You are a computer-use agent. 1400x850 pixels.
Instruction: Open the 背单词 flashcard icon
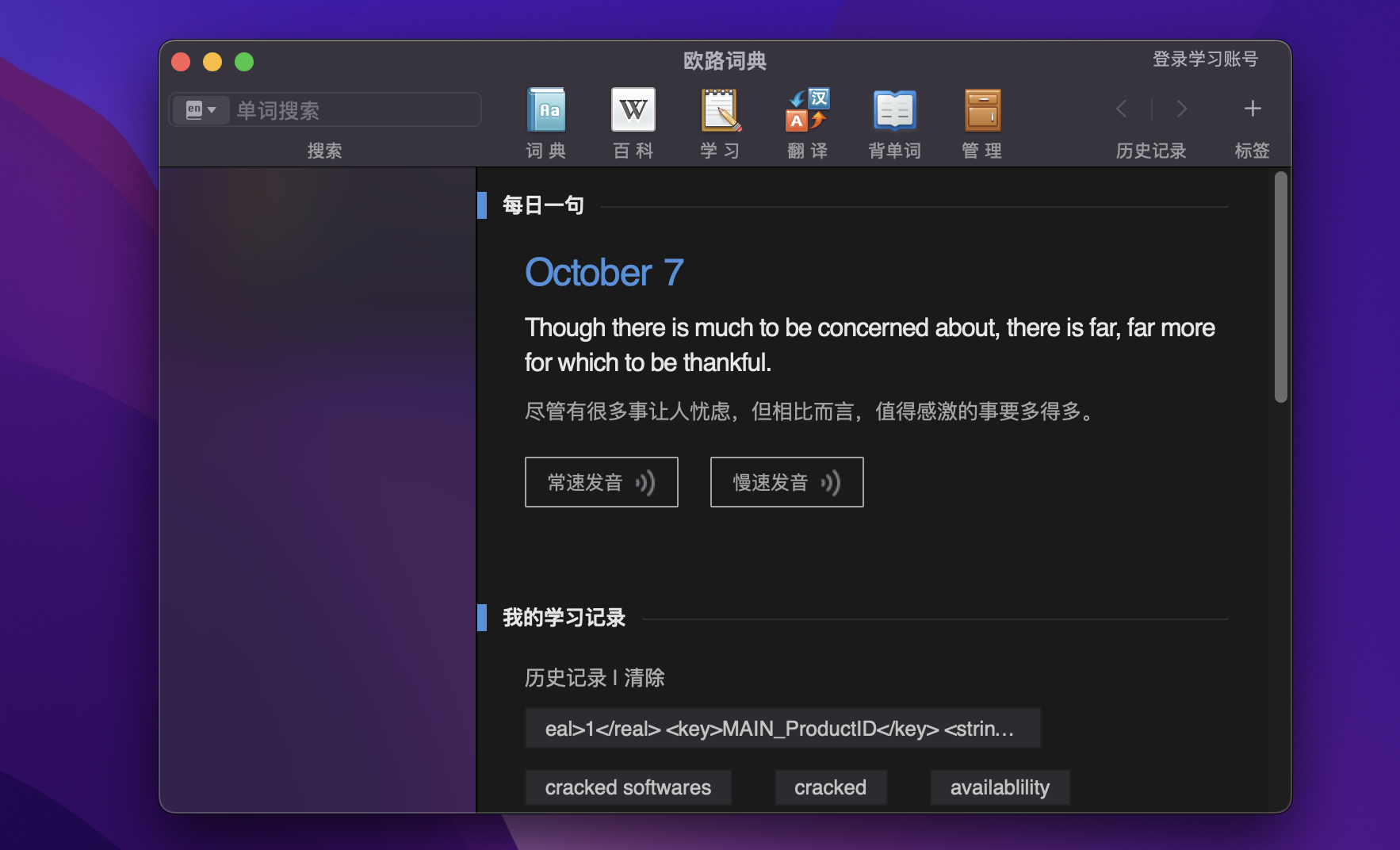[x=894, y=110]
